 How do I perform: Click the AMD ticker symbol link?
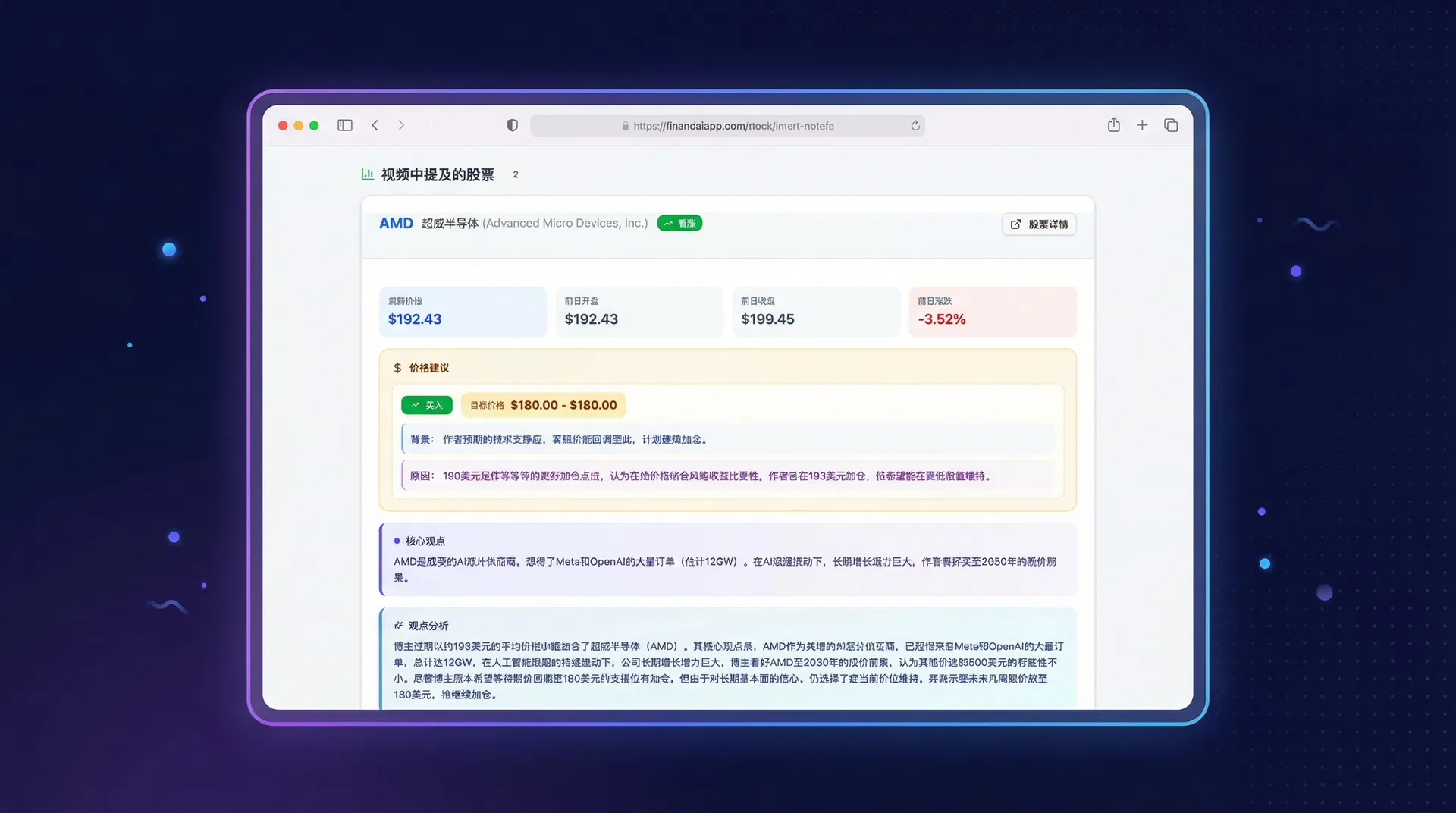pos(396,223)
